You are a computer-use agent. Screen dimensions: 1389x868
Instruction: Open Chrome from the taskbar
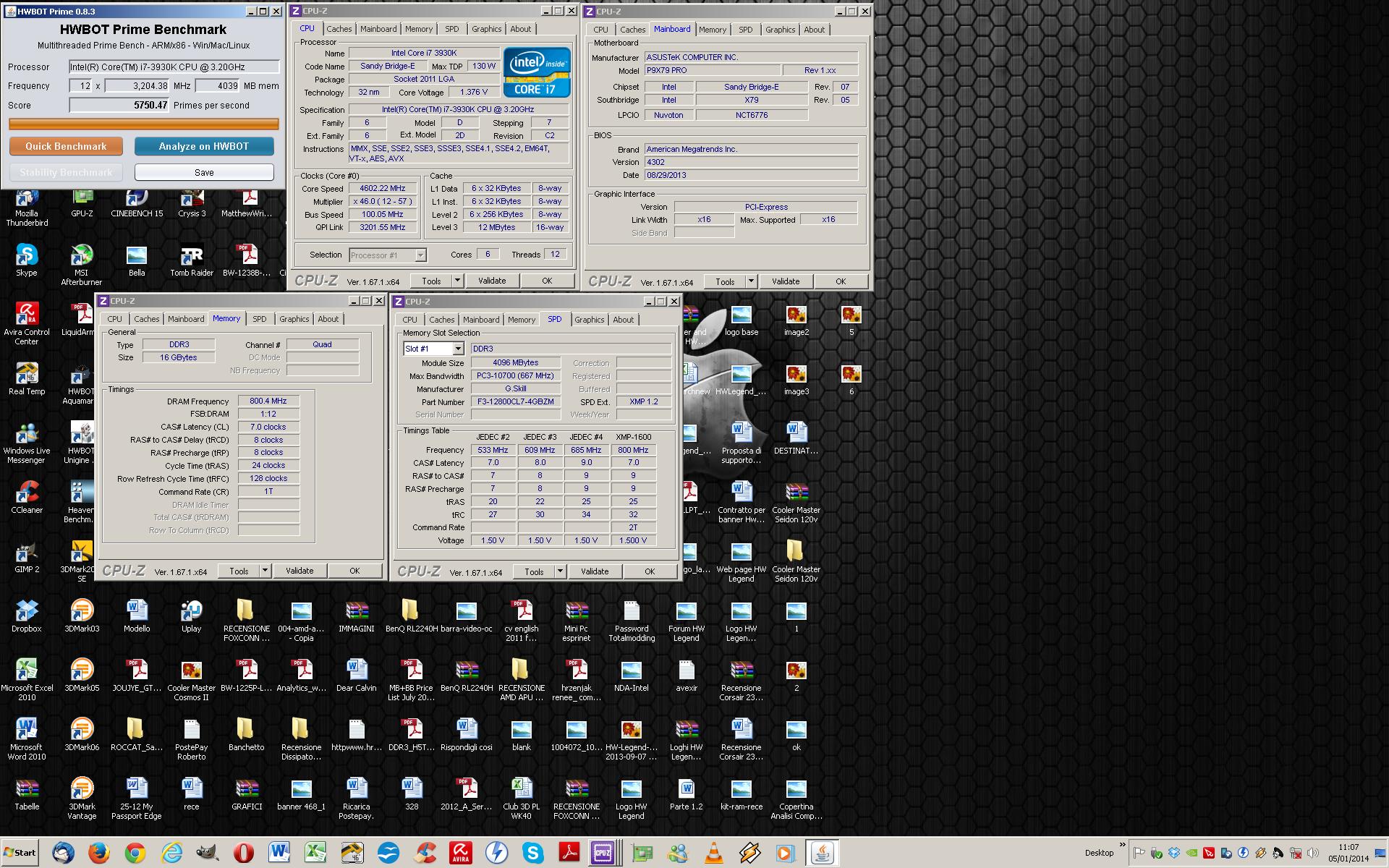click(x=135, y=853)
